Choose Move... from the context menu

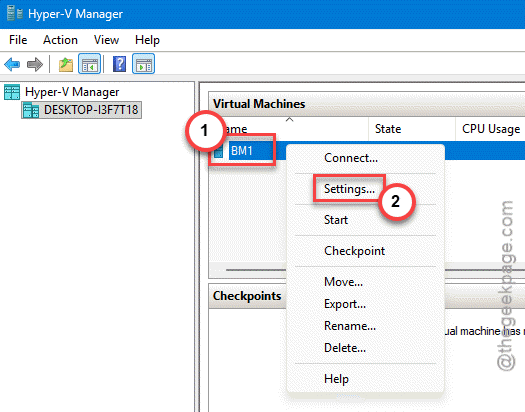click(x=366, y=282)
